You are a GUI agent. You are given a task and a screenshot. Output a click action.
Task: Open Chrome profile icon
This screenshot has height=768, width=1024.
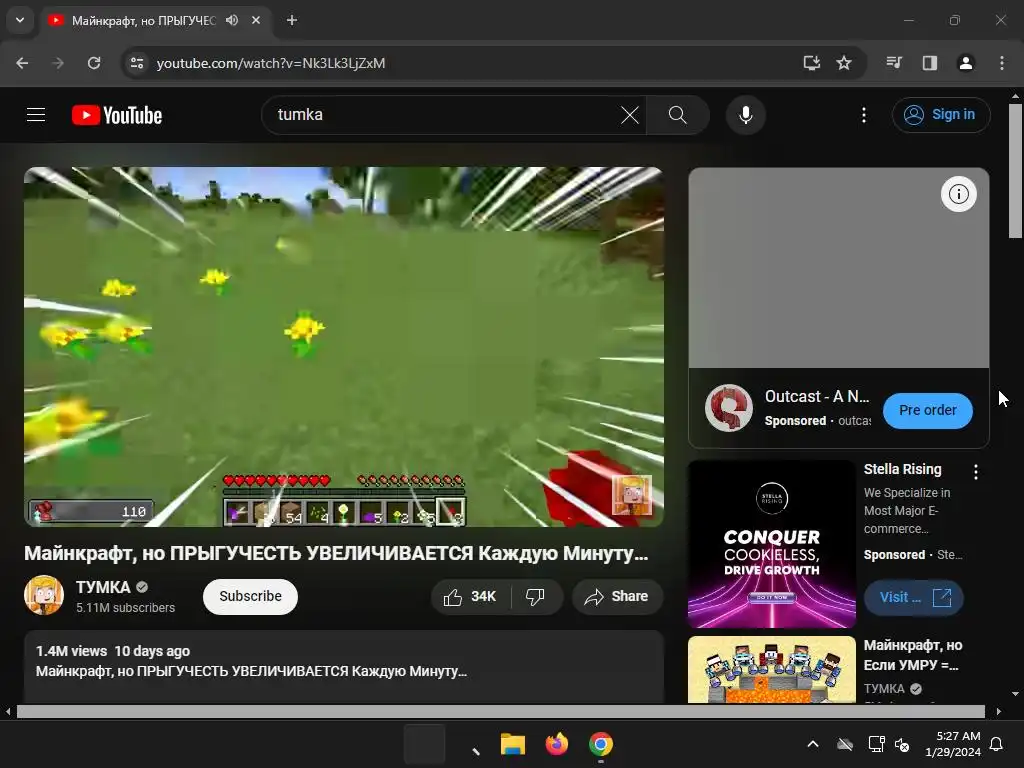(966, 63)
